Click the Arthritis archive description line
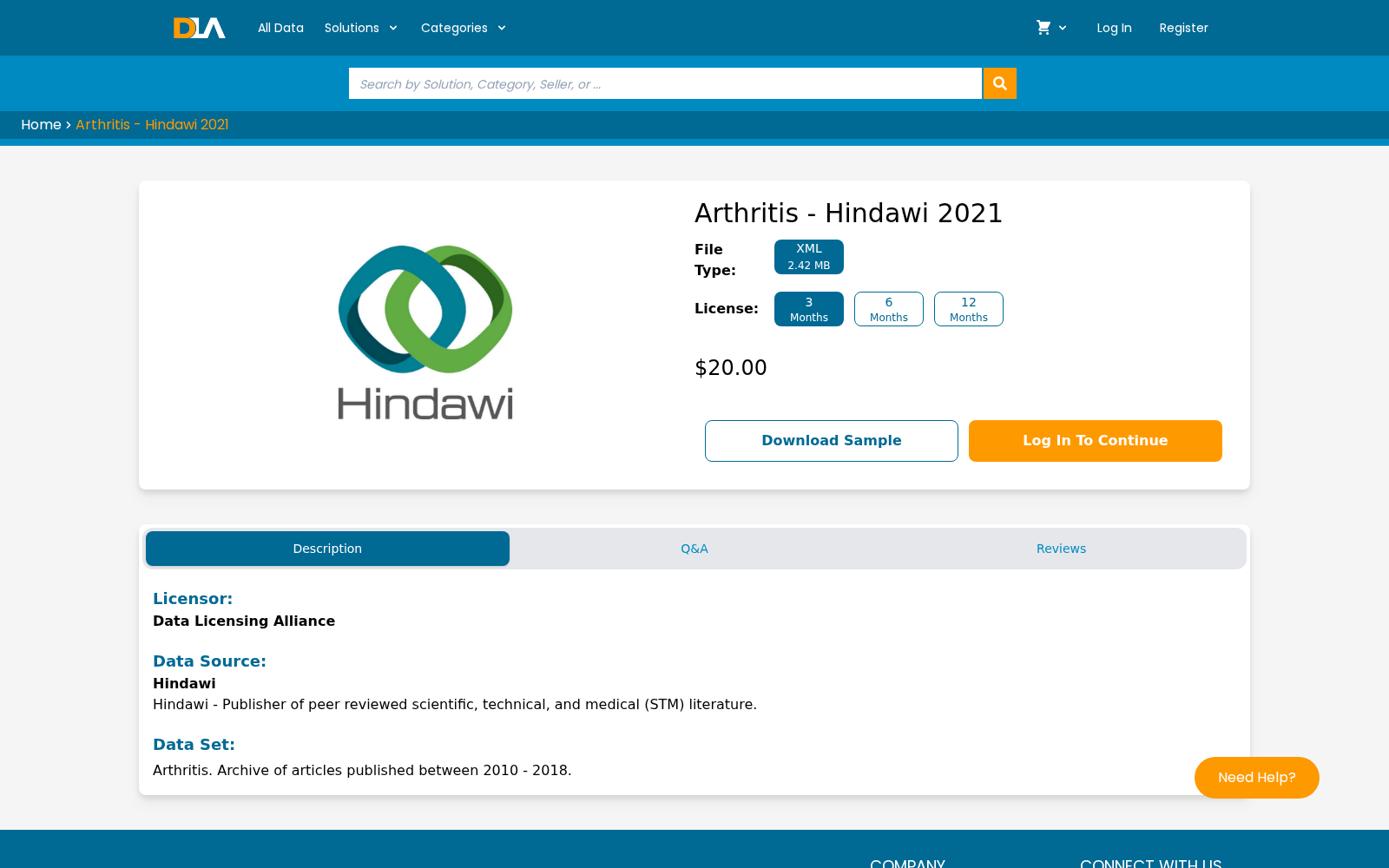1389x868 pixels. [362, 771]
